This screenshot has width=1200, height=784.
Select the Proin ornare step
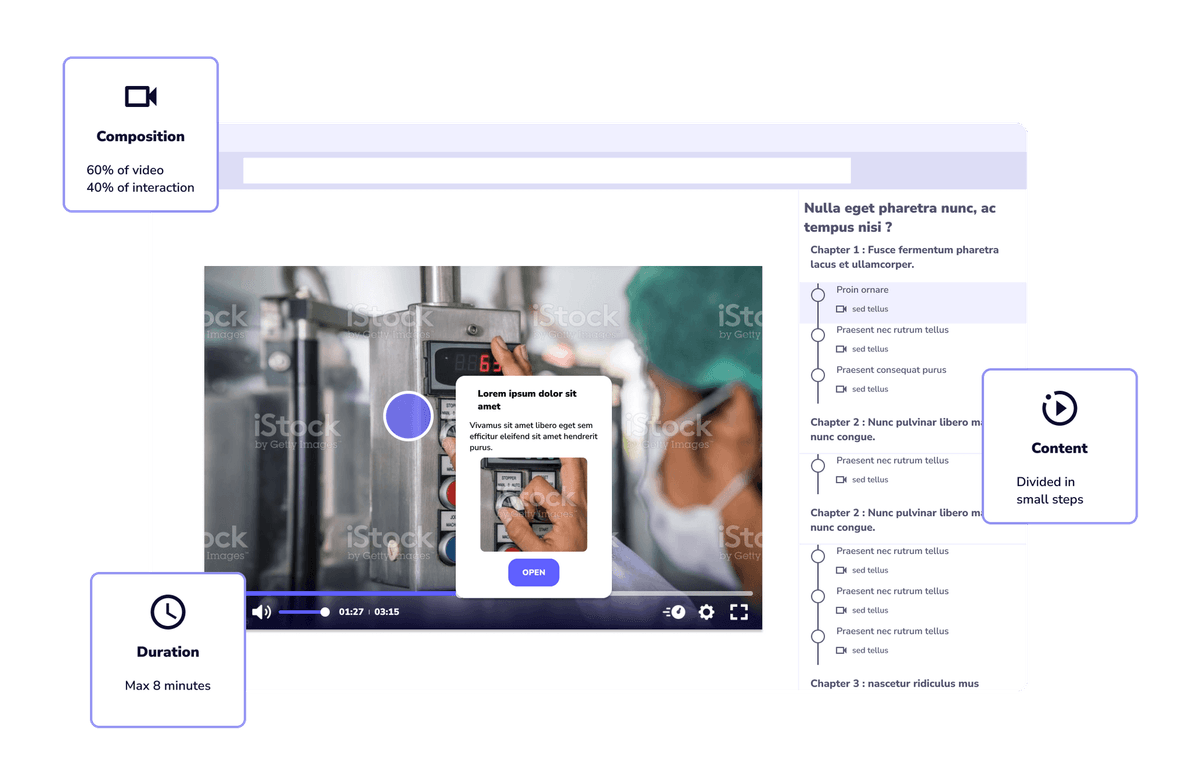862,290
